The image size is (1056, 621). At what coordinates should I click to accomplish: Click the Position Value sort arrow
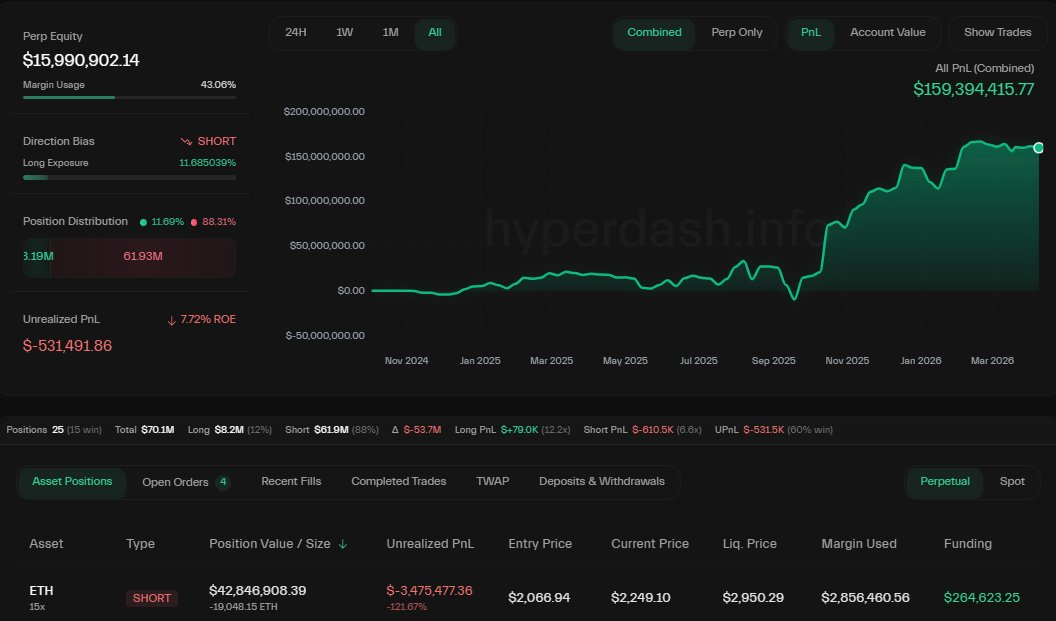(x=341, y=543)
